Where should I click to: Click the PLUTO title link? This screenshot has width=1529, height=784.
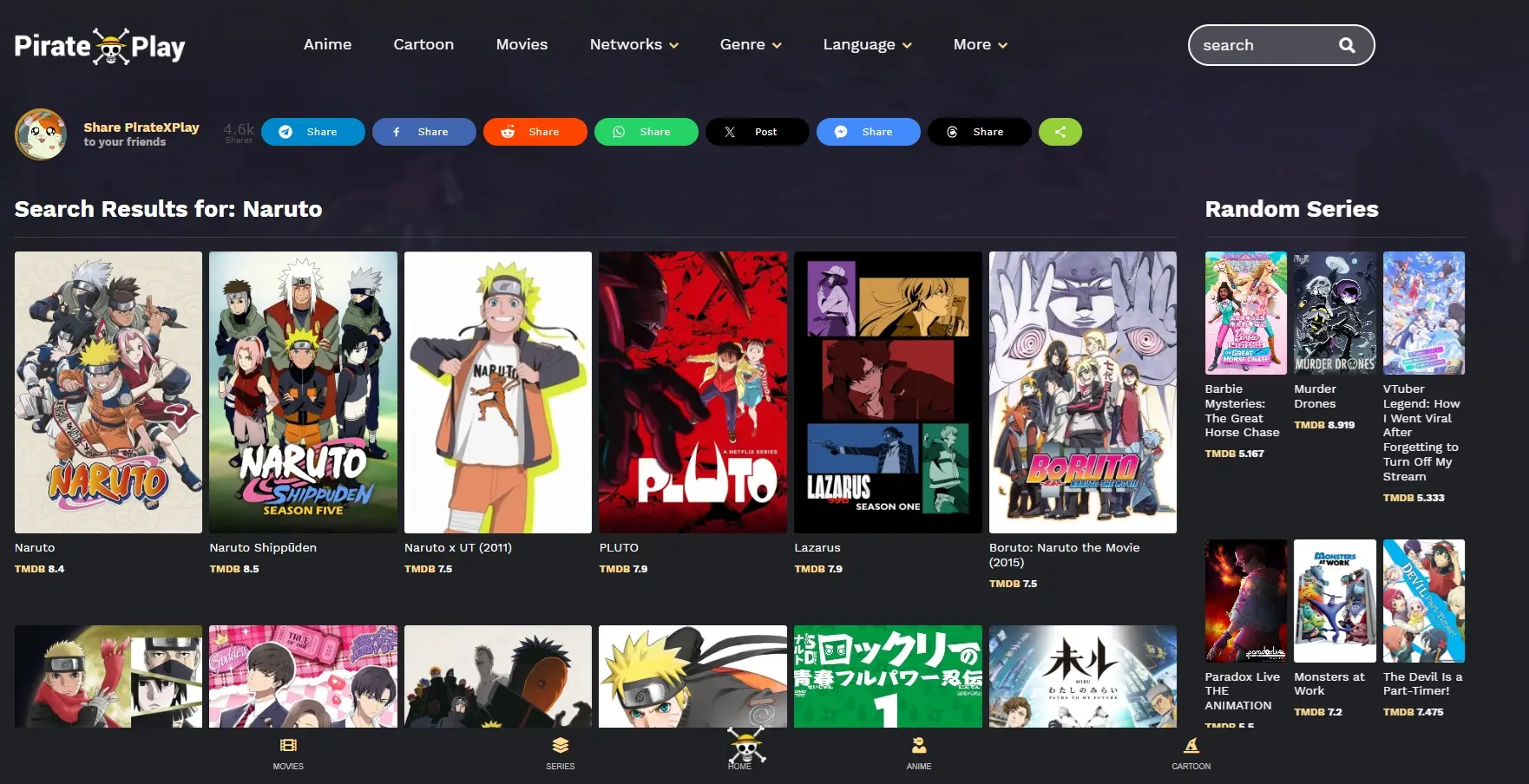pos(619,548)
